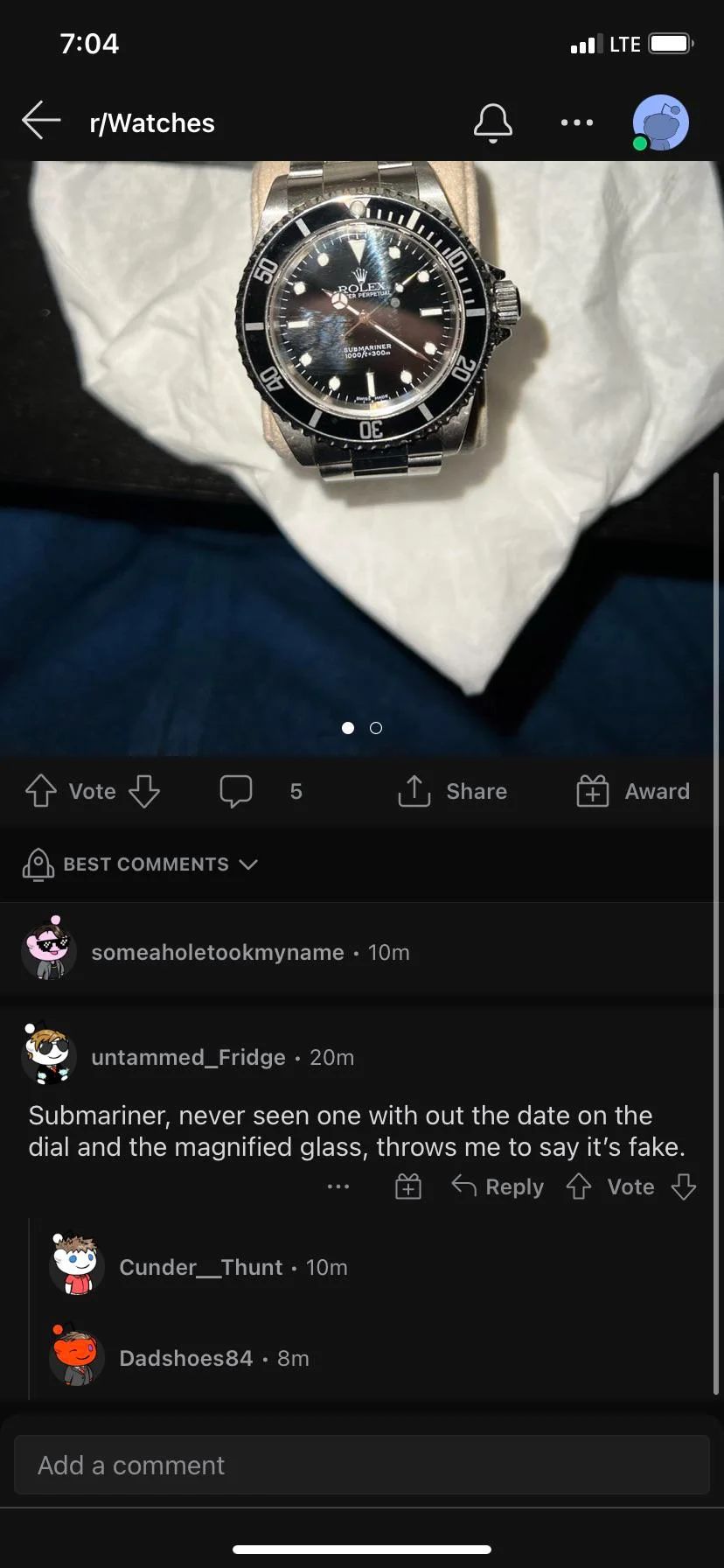Select the second image pagination dot
This screenshot has height=1568, width=724.
click(376, 728)
